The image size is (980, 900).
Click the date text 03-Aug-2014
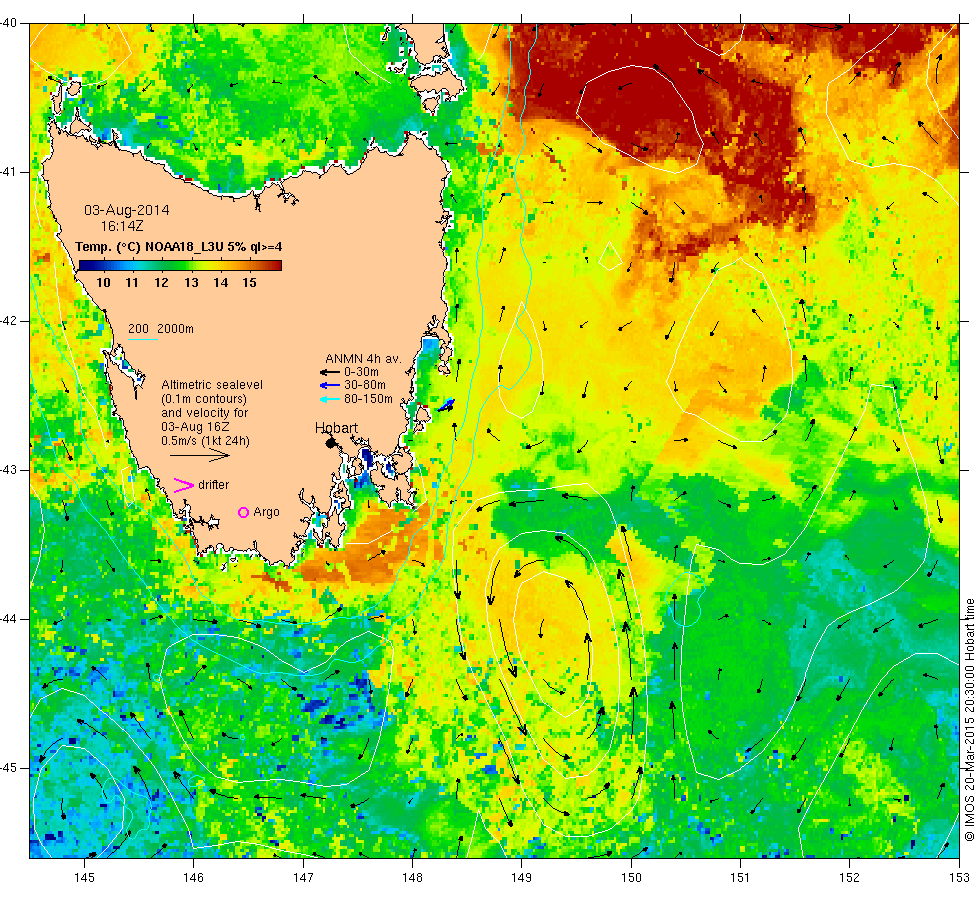coord(127,210)
